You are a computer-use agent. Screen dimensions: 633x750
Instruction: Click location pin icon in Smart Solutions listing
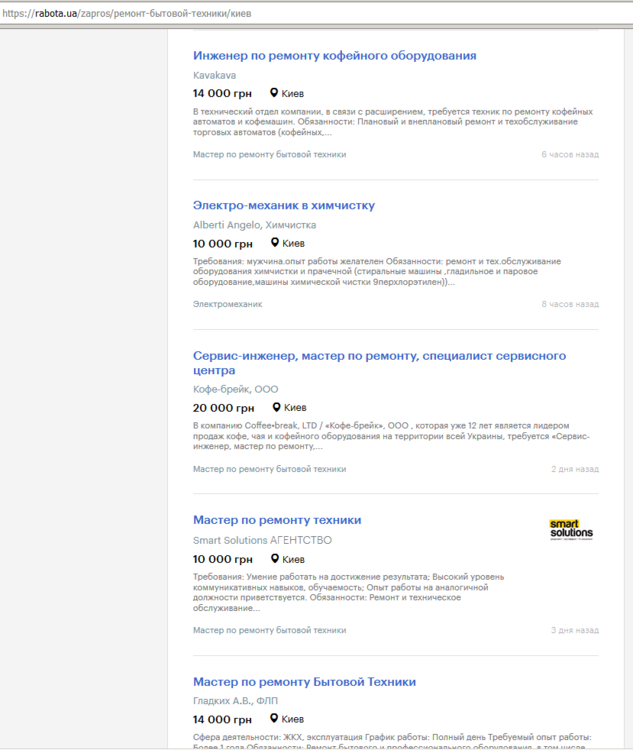click(275, 558)
